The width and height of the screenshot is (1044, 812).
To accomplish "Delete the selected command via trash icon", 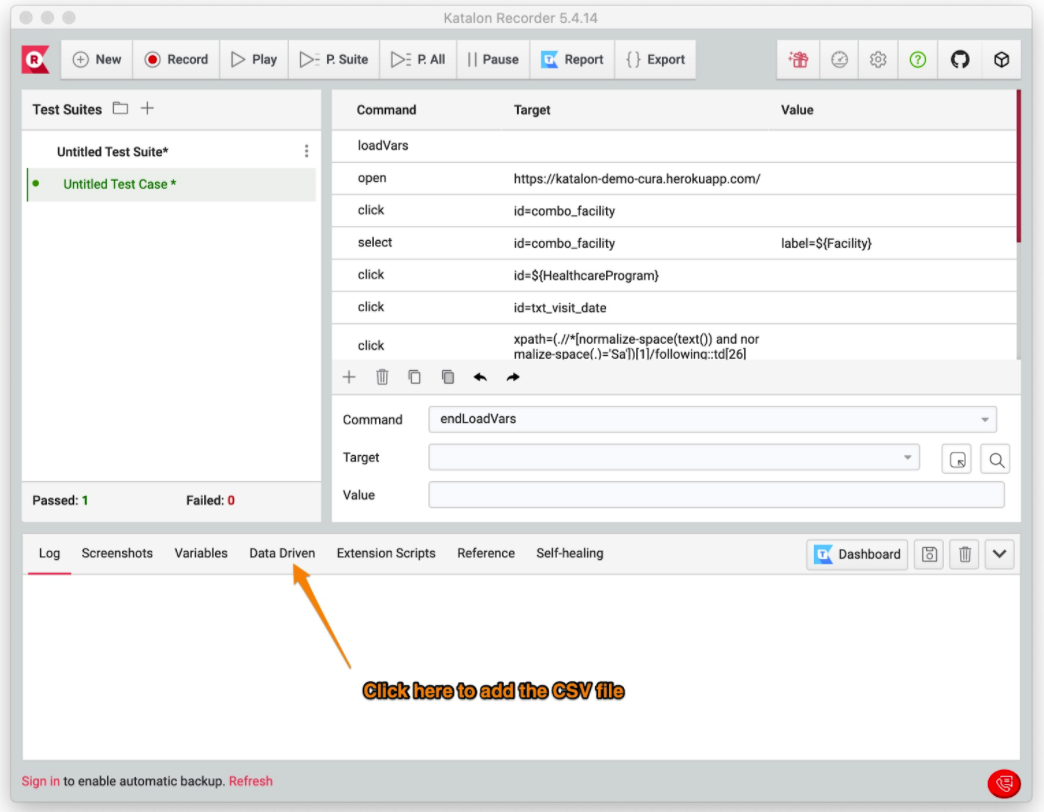I will tap(382, 377).
